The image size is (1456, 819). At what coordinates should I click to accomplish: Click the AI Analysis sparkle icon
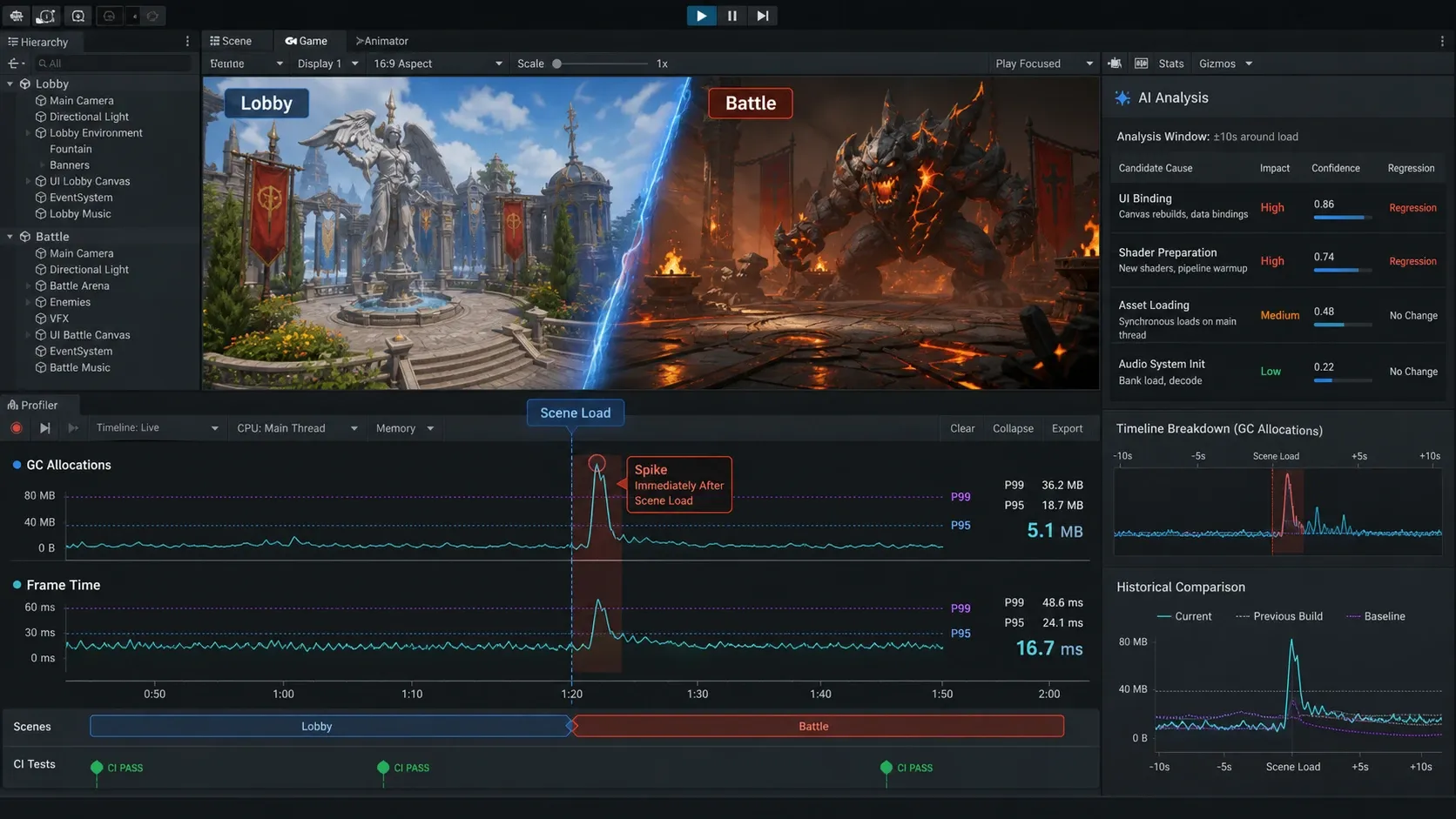pyautogui.click(x=1122, y=98)
